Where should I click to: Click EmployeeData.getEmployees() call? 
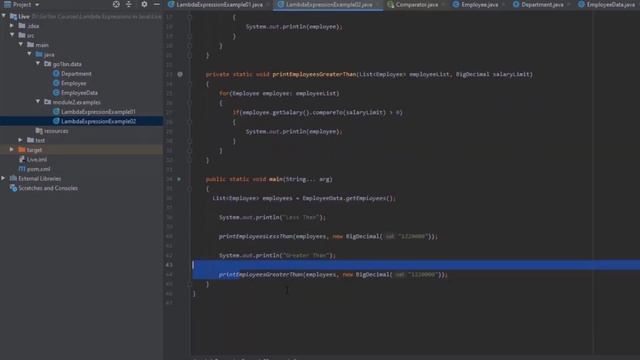tap(349, 198)
